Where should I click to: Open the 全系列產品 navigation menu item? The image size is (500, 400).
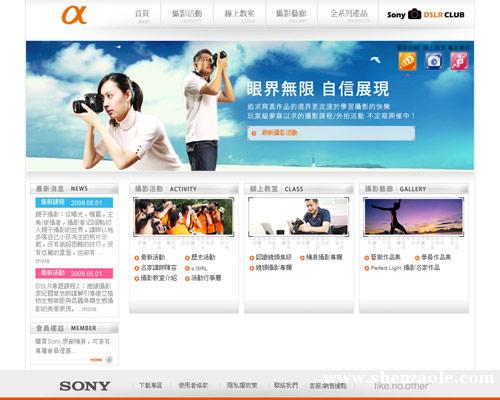coord(349,15)
